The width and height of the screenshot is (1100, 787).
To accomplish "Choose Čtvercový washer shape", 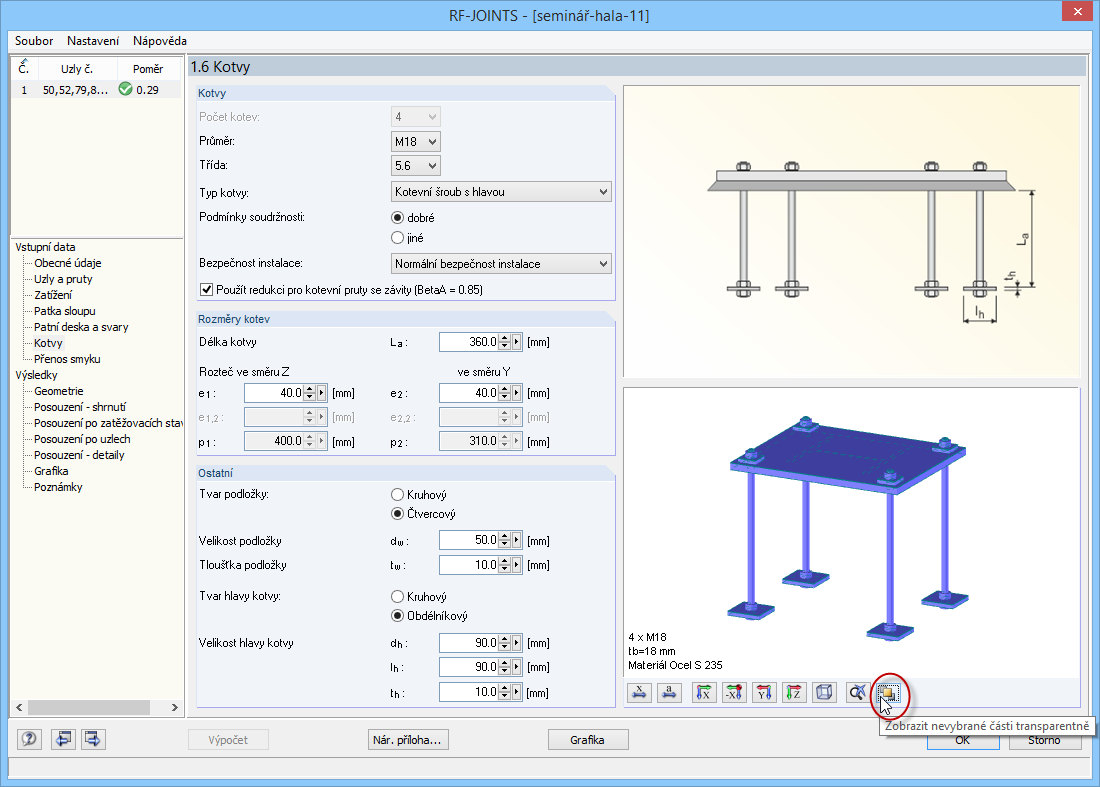I will tap(398, 513).
